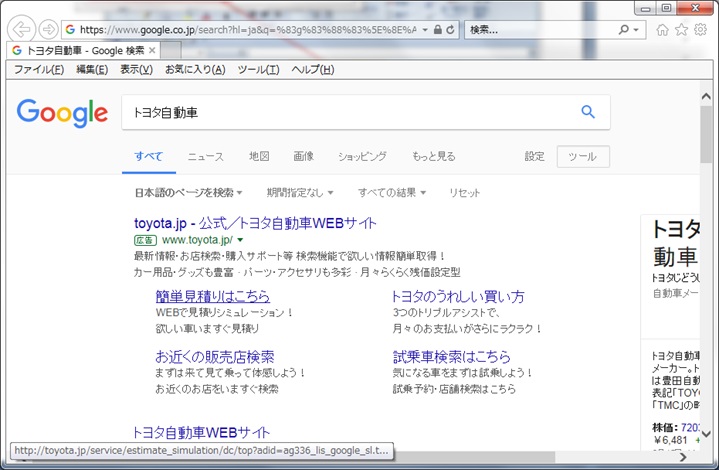
Task: Click the Home icon
Action: (x=662, y=30)
